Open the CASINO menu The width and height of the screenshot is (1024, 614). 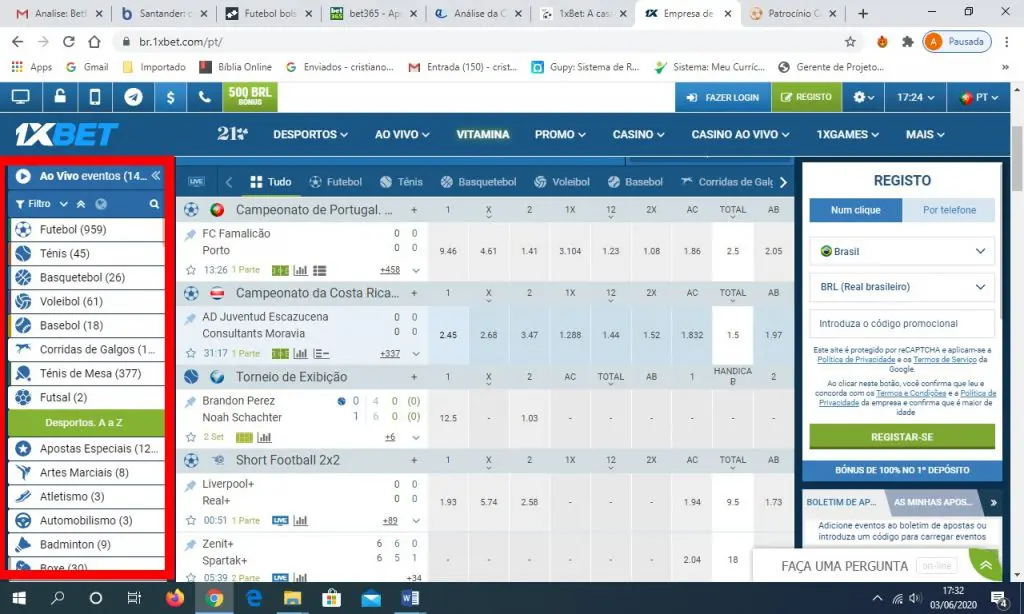pos(638,135)
